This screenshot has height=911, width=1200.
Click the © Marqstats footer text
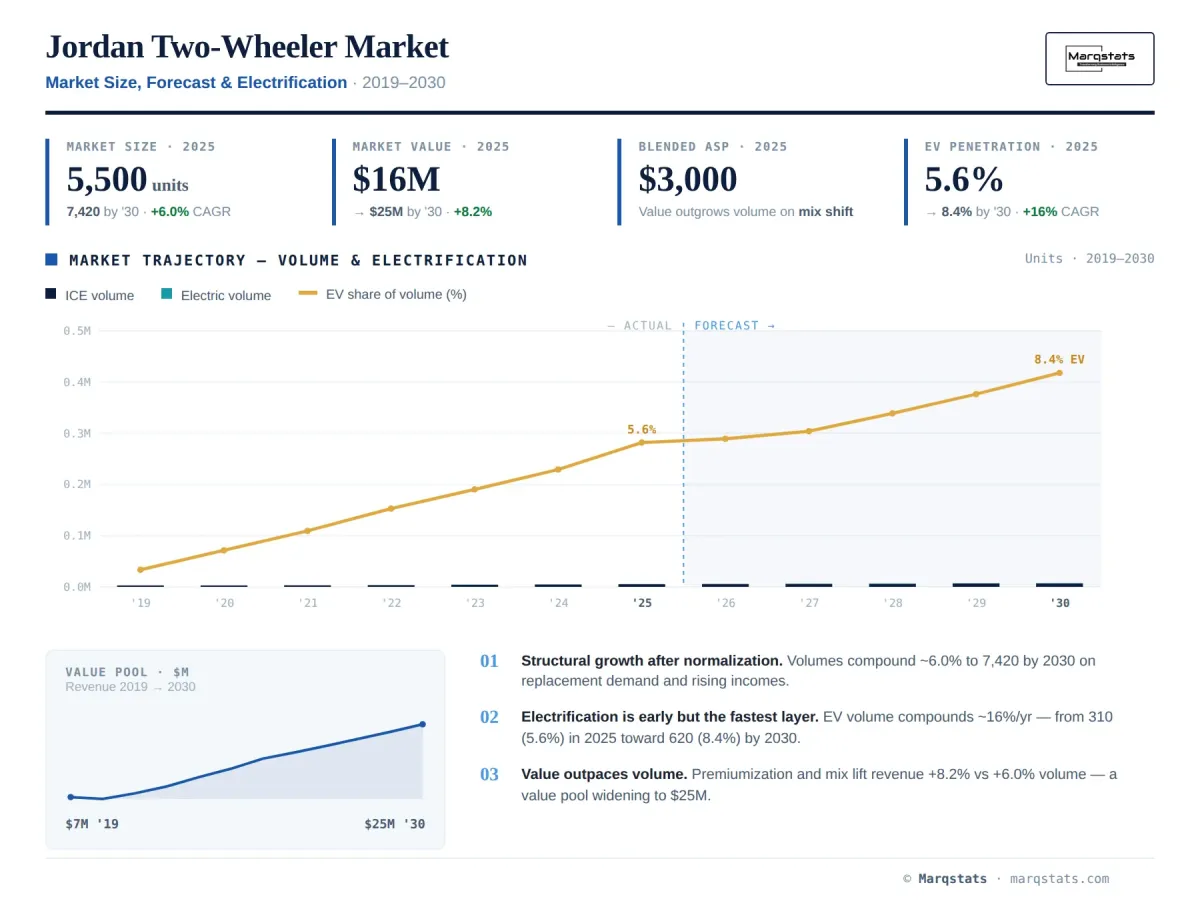(x=946, y=879)
